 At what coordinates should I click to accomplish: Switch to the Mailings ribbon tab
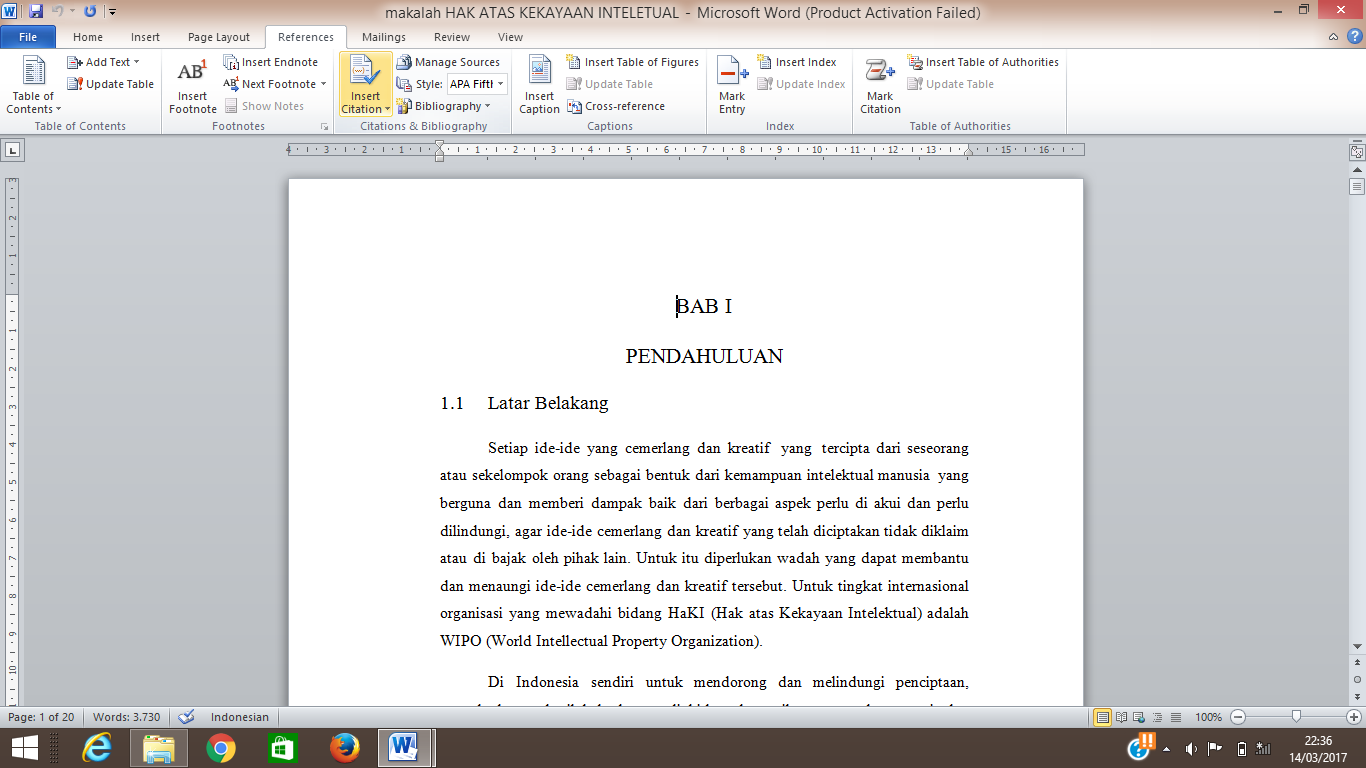[x=384, y=37]
